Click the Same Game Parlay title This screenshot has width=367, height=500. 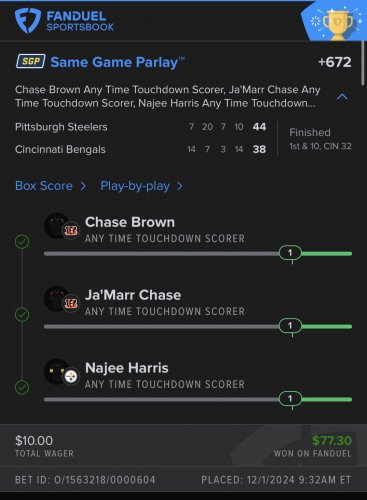pyautogui.click(x=114, y=62)
